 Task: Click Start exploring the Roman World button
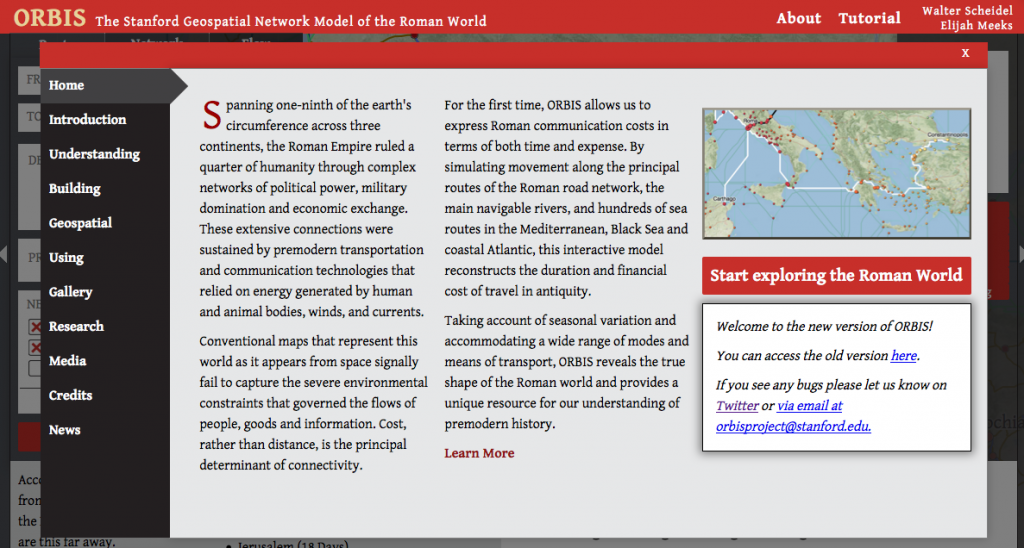pos(836,276)
